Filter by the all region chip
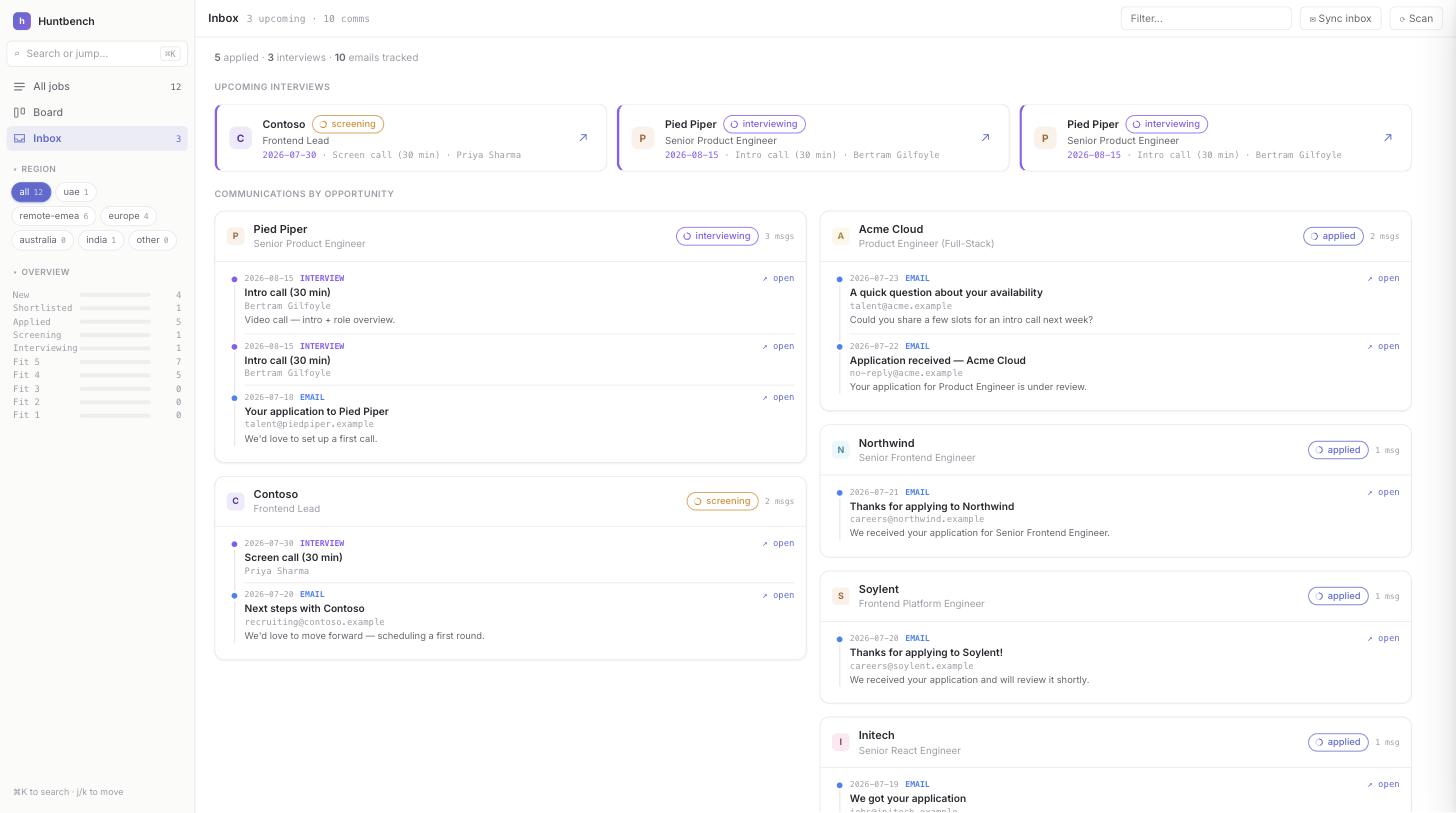1456x813 pixels. click(x=31, y=192)
